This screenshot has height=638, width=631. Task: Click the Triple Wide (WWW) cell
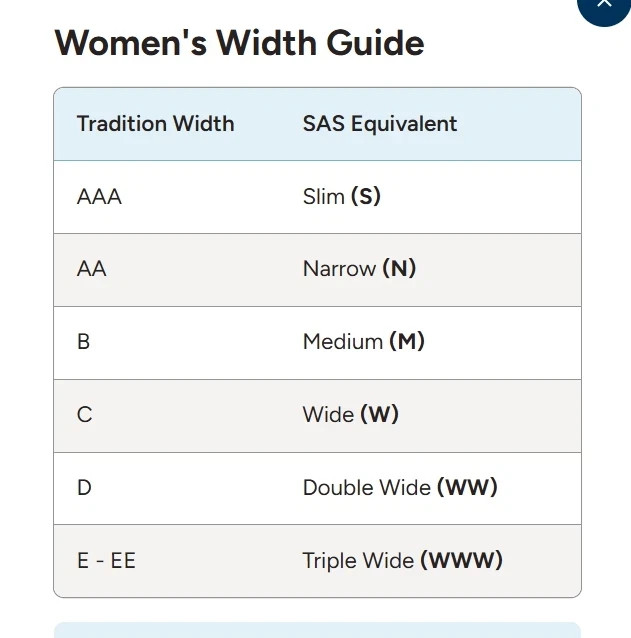(402, 561)
